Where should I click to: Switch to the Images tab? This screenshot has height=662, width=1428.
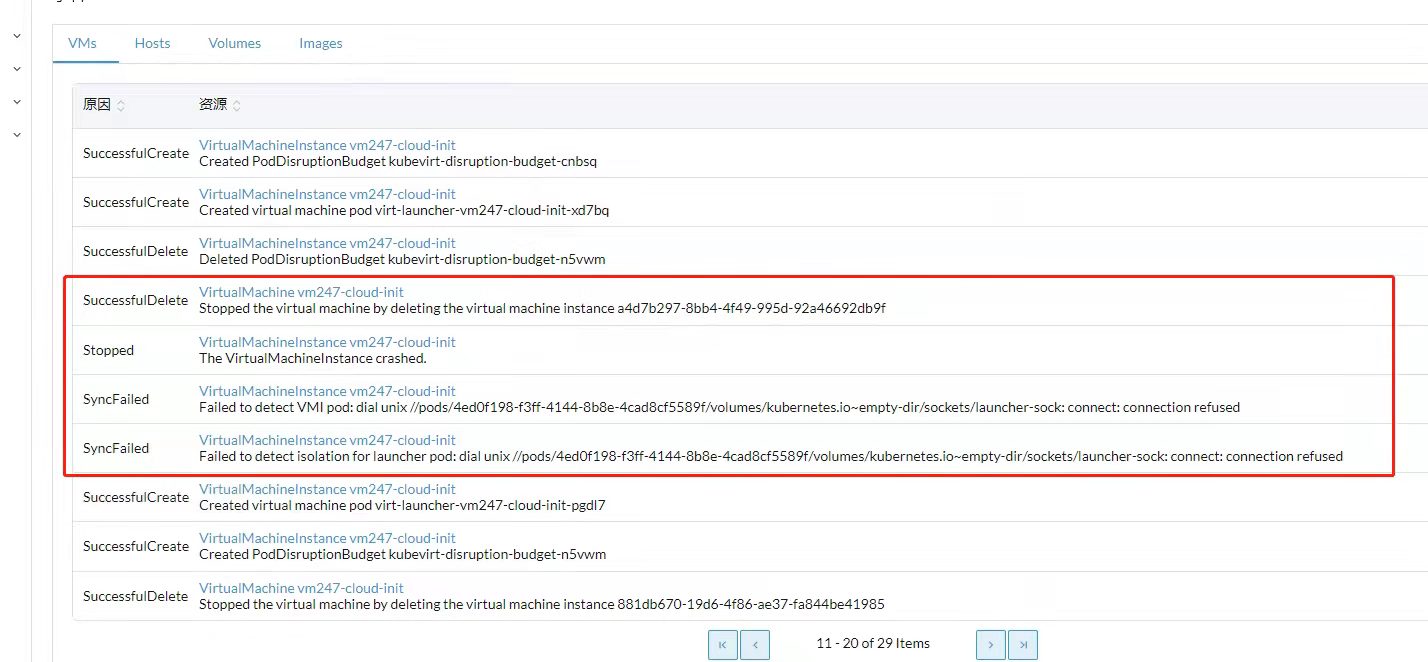(320, 43)
